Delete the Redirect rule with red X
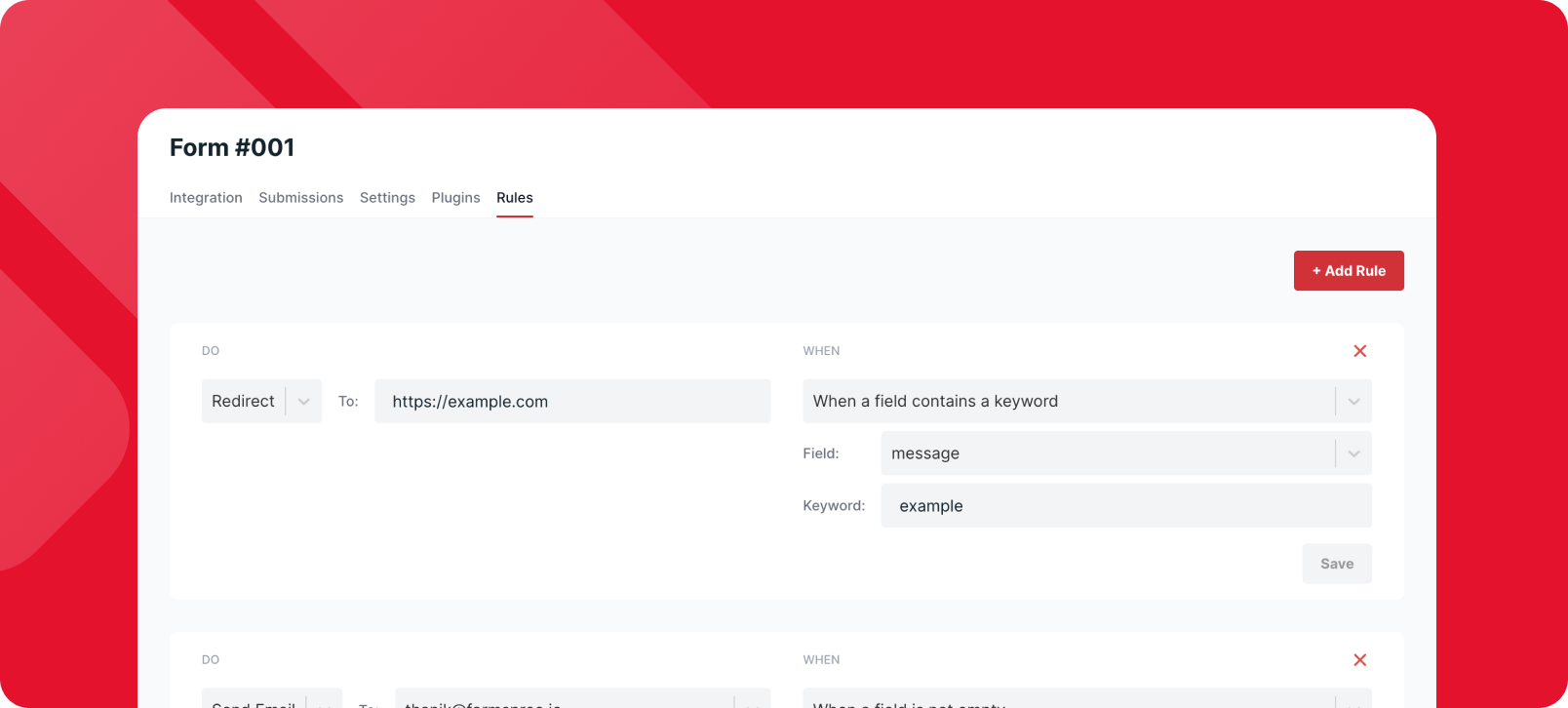 (1359, 351)
